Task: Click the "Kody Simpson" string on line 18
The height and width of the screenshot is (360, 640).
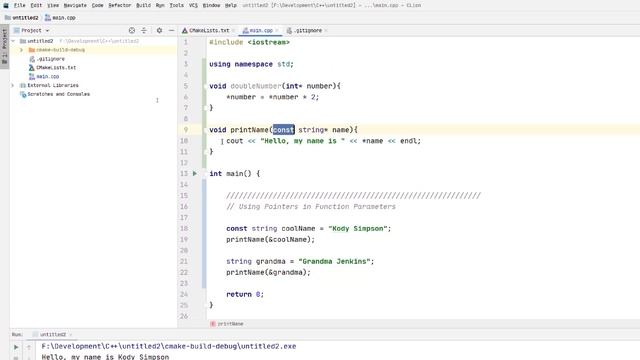Action: 357,229
